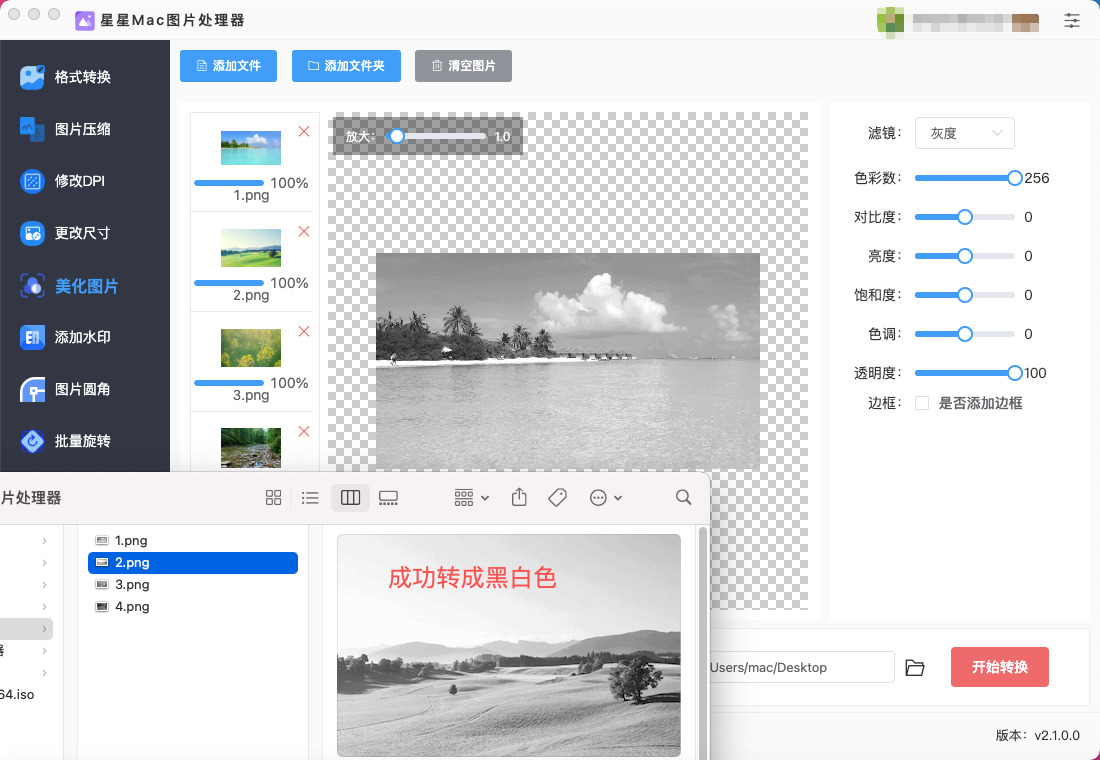
Task: Select 添加水印 in the sidebar
Action: pos(83,337)
